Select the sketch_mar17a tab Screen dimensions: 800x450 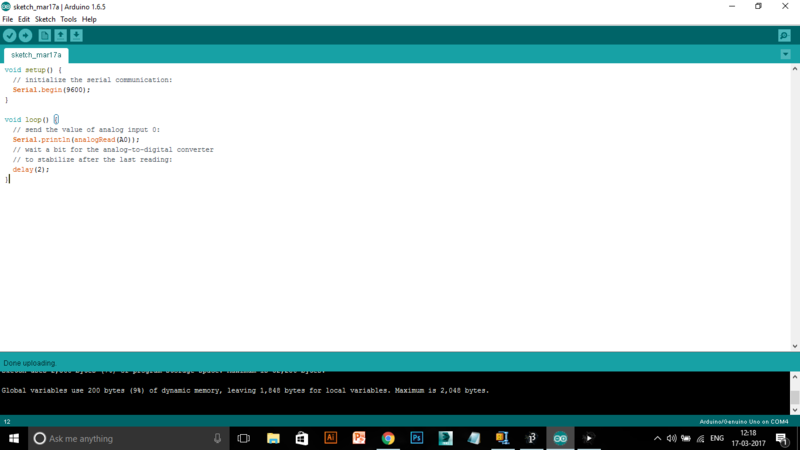tap(36, 55)
